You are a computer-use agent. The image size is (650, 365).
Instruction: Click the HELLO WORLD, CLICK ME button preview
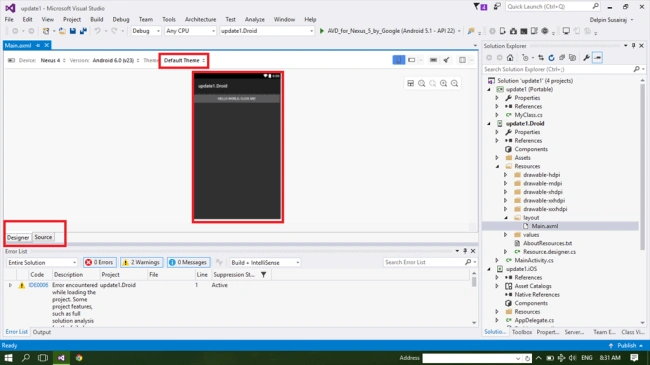pyautogui.click(x=237, y=99)
